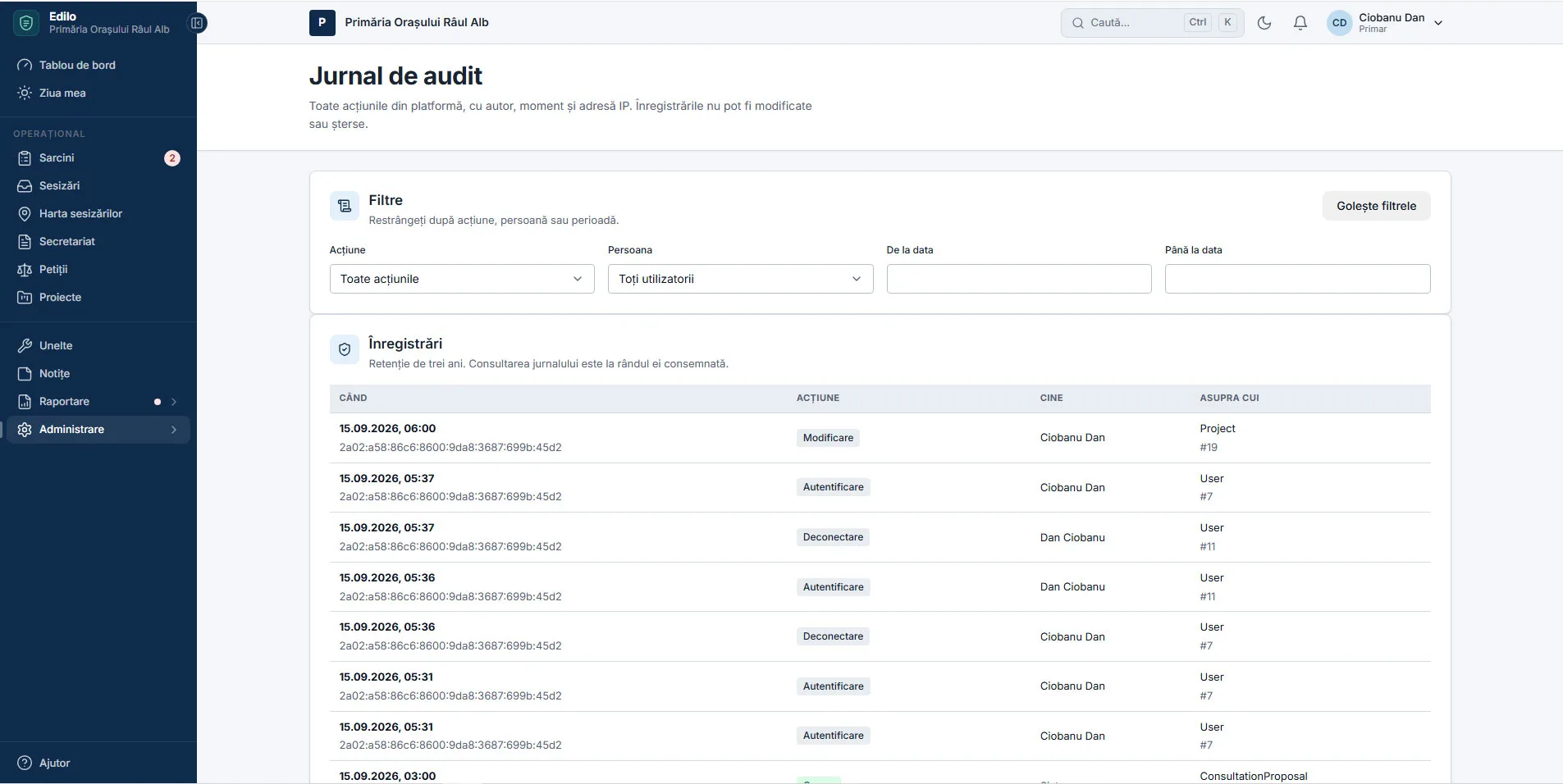Click the Edilo shield logo icon
The image size is (1563, 784).
coord(25,23)
